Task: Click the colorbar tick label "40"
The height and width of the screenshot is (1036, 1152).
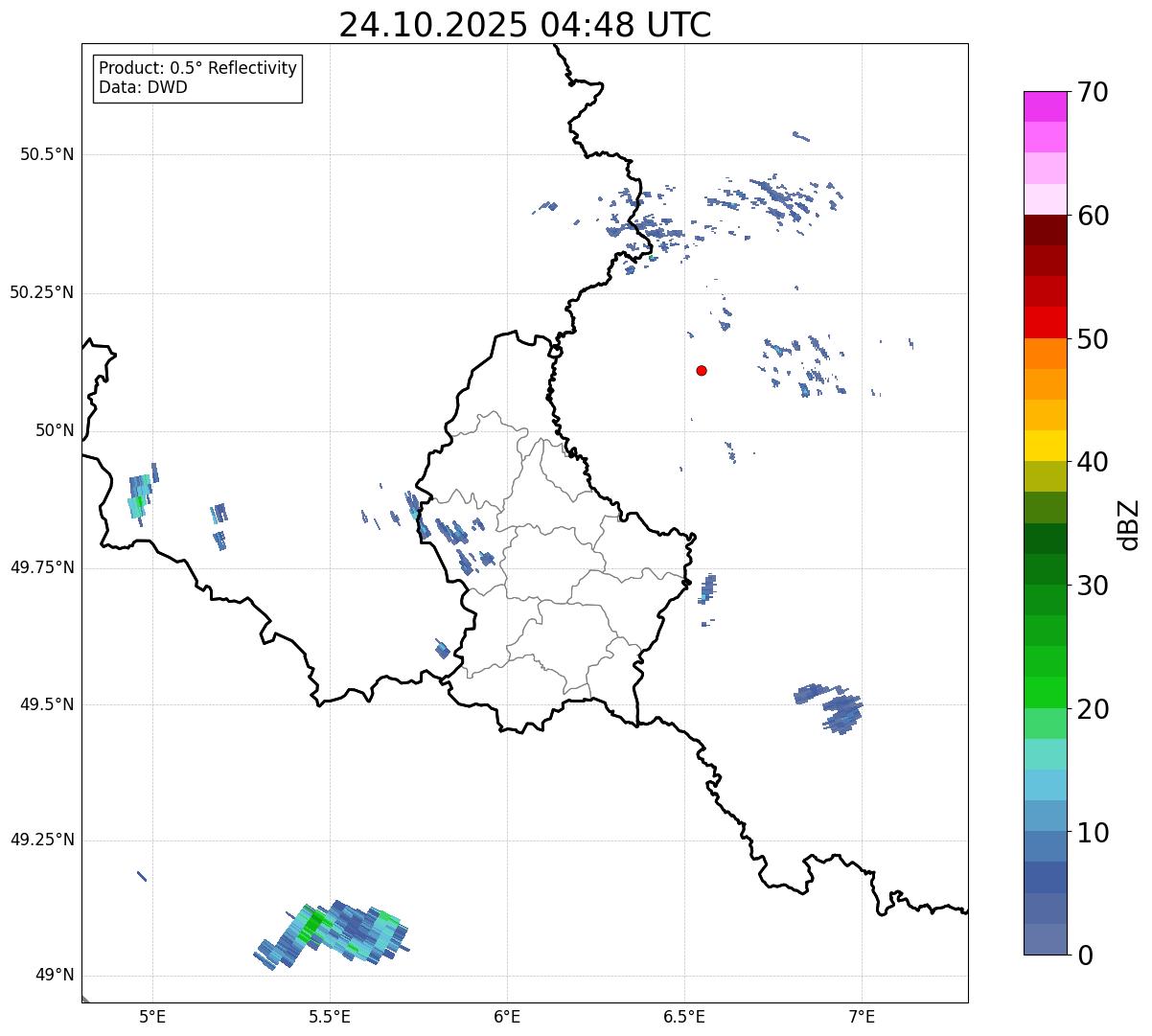Action: pos(1093,462)
